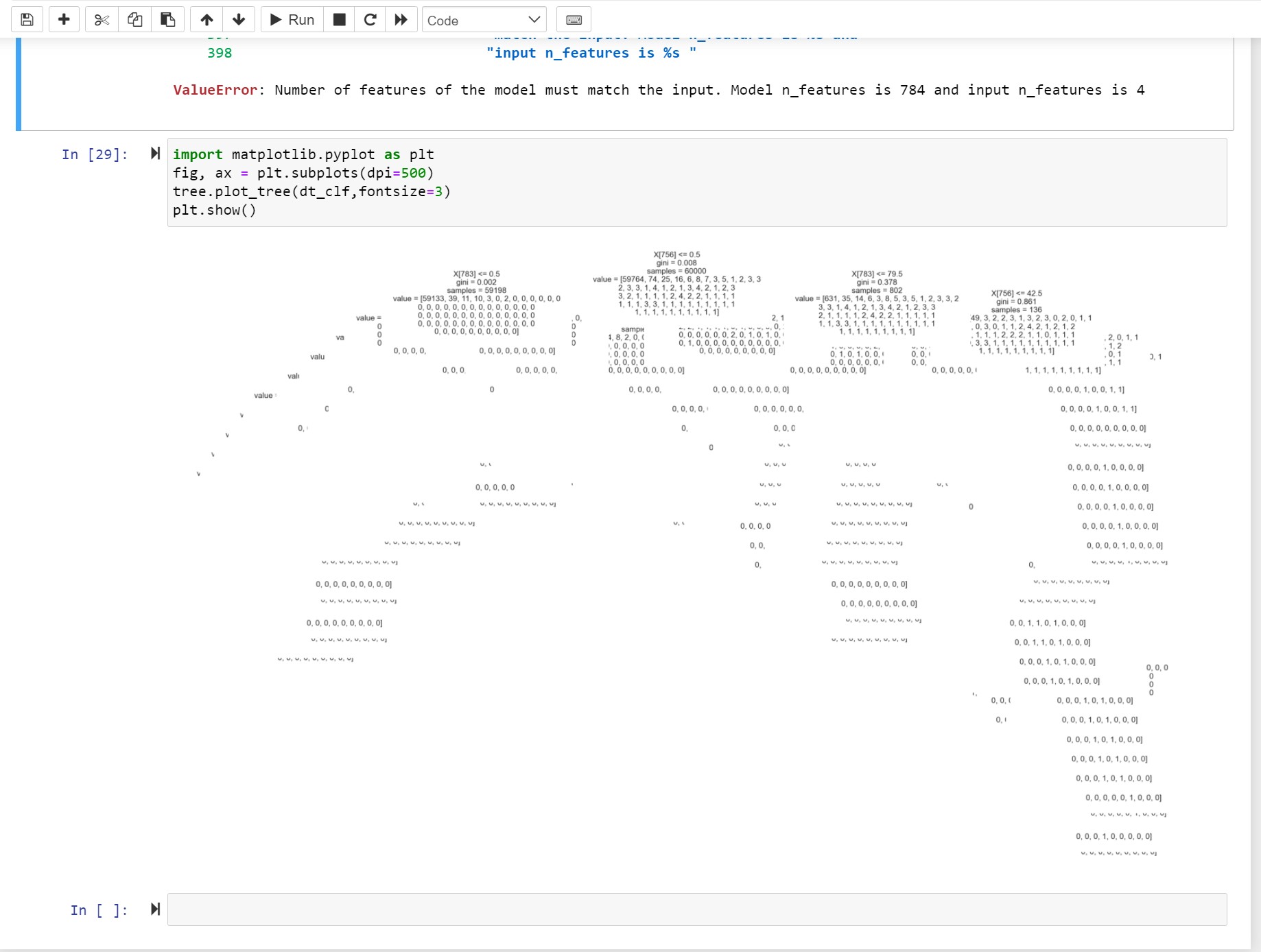This screenshot has height=952, width=1261.
Task: Copy the selected cell
Action: (x=134, y=19)
